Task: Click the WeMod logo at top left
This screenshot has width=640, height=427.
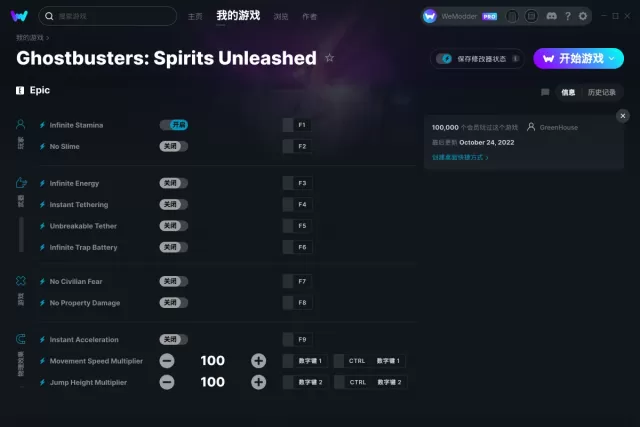Action: [x=19, y=17]
